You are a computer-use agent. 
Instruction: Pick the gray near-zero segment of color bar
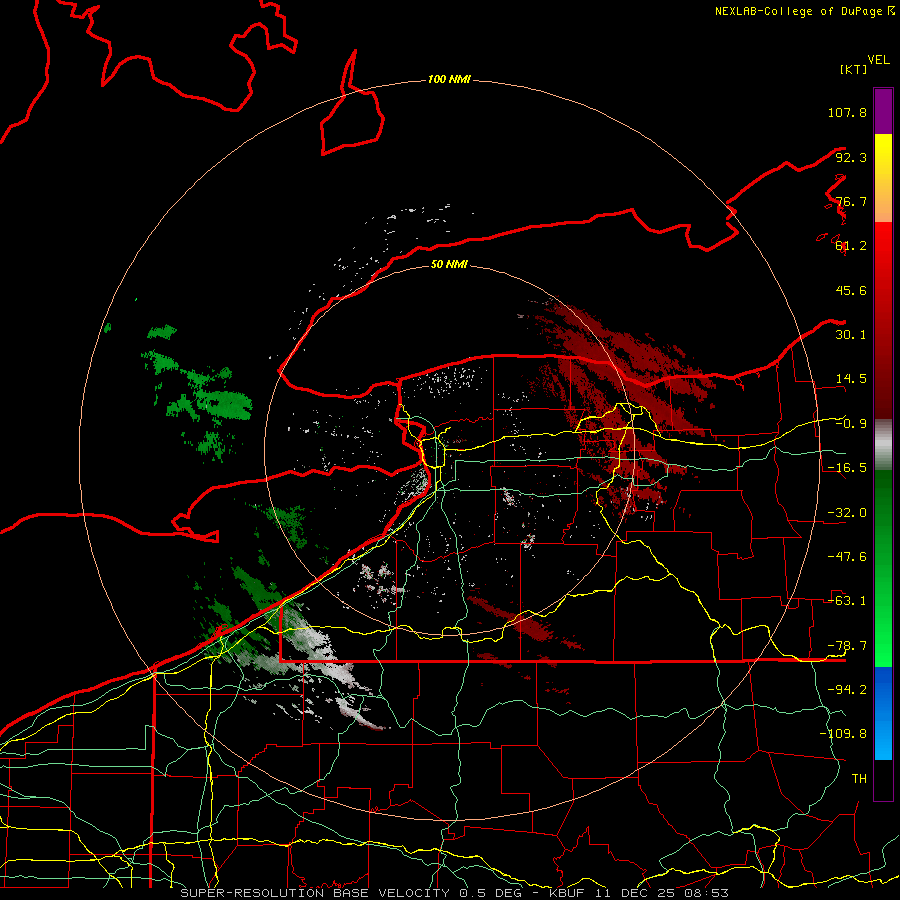tap(883, 445)
